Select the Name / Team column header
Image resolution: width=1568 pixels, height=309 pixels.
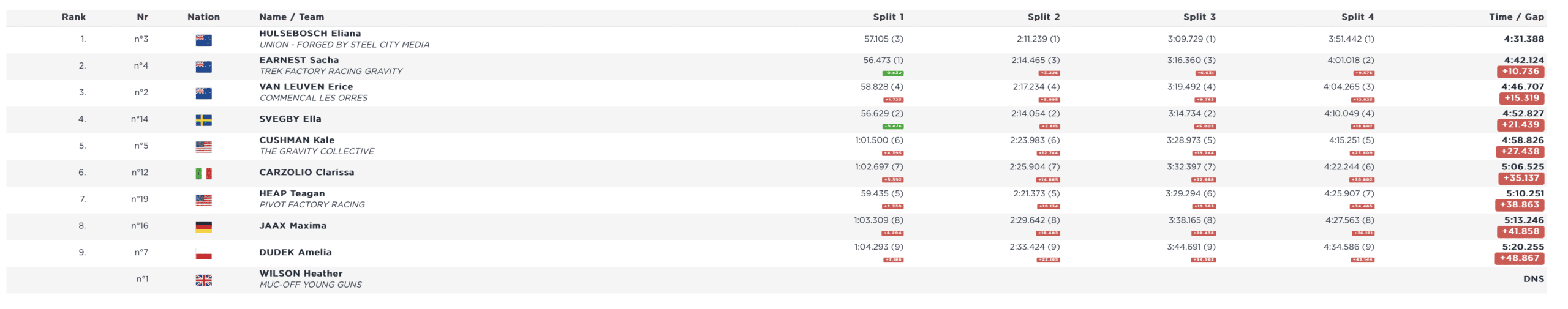coord(292,17)
